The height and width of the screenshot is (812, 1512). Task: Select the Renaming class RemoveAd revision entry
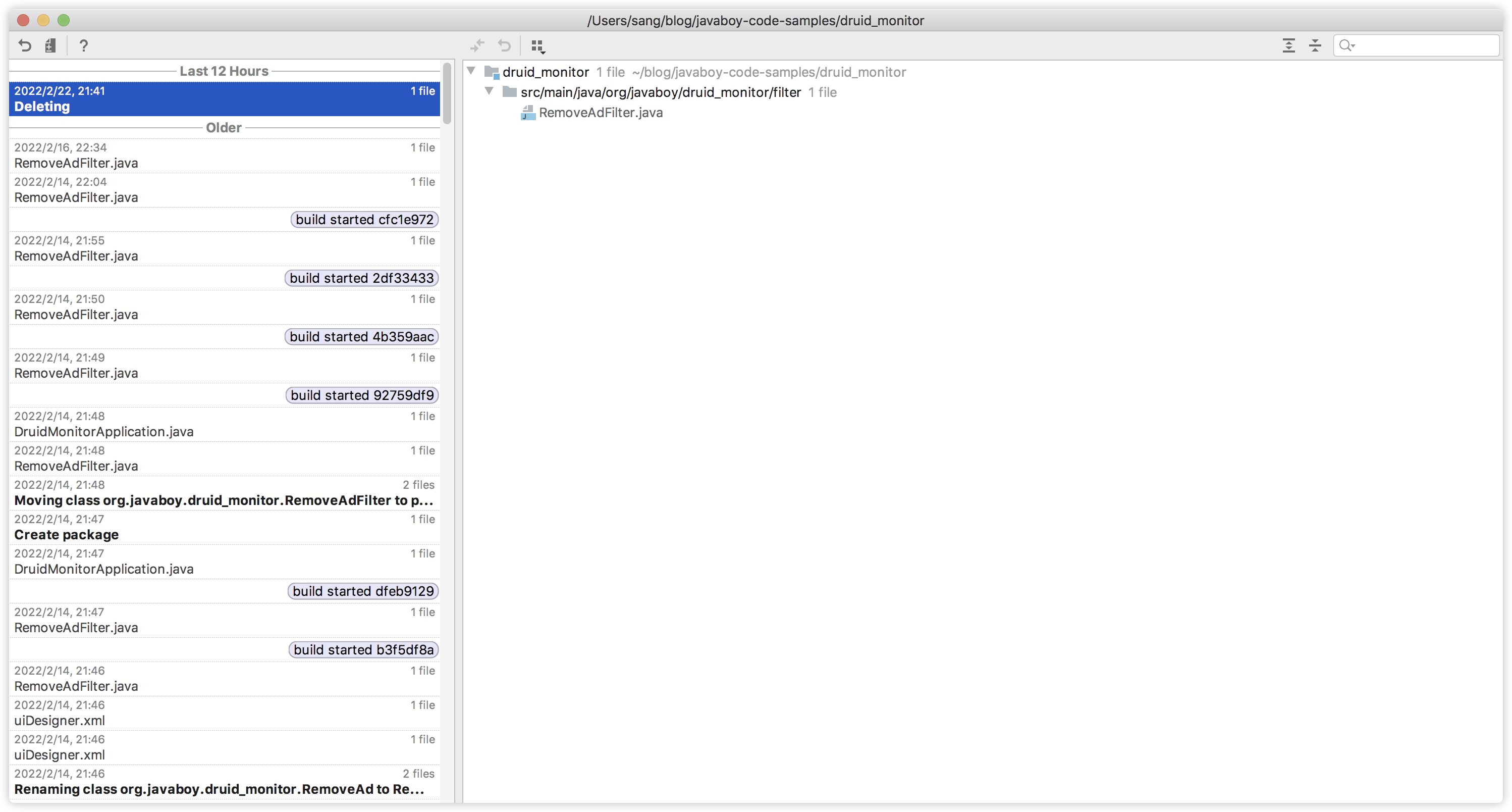pos(224,782)
